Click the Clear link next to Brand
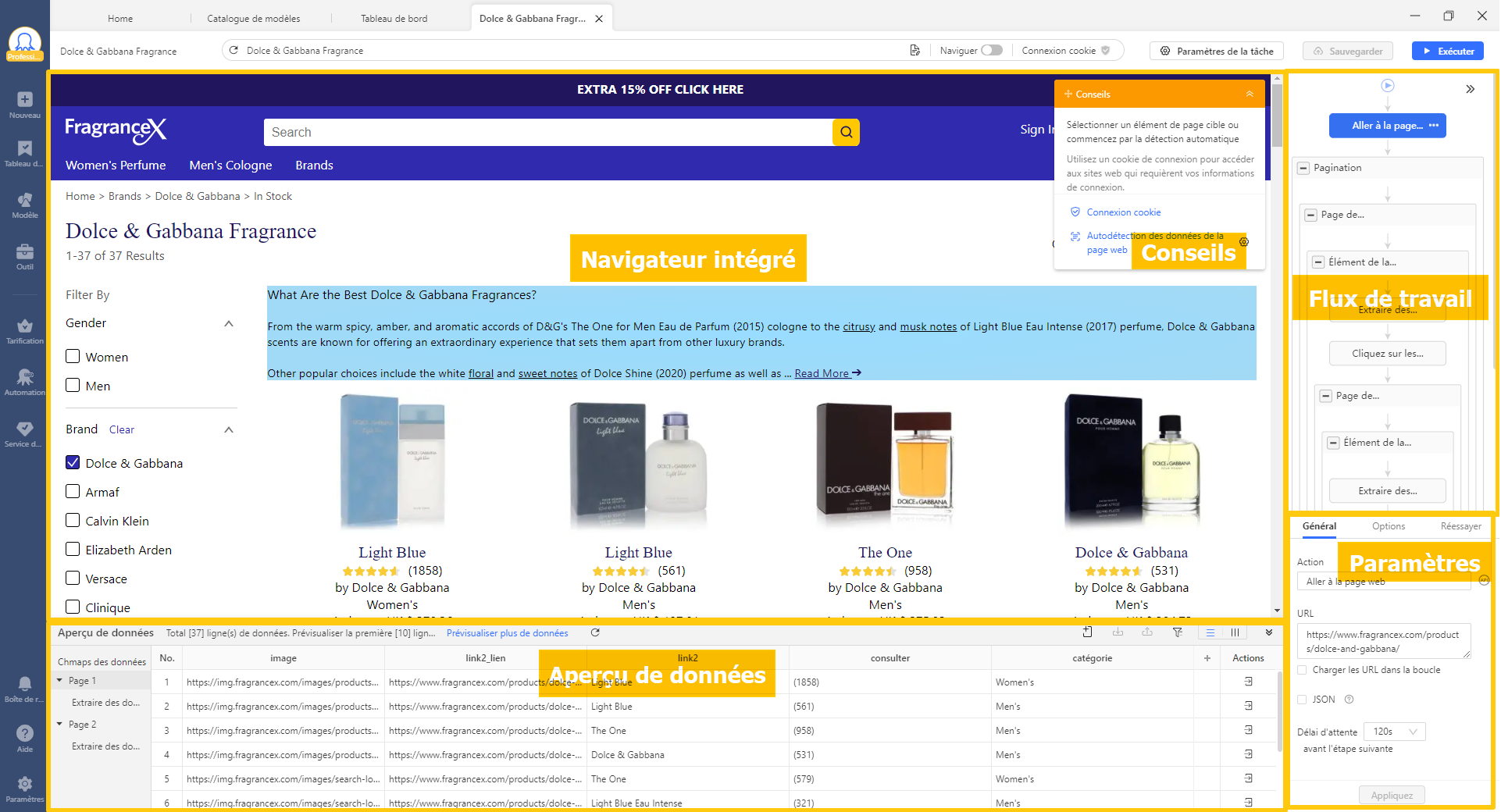 click(x=122, y=429)
